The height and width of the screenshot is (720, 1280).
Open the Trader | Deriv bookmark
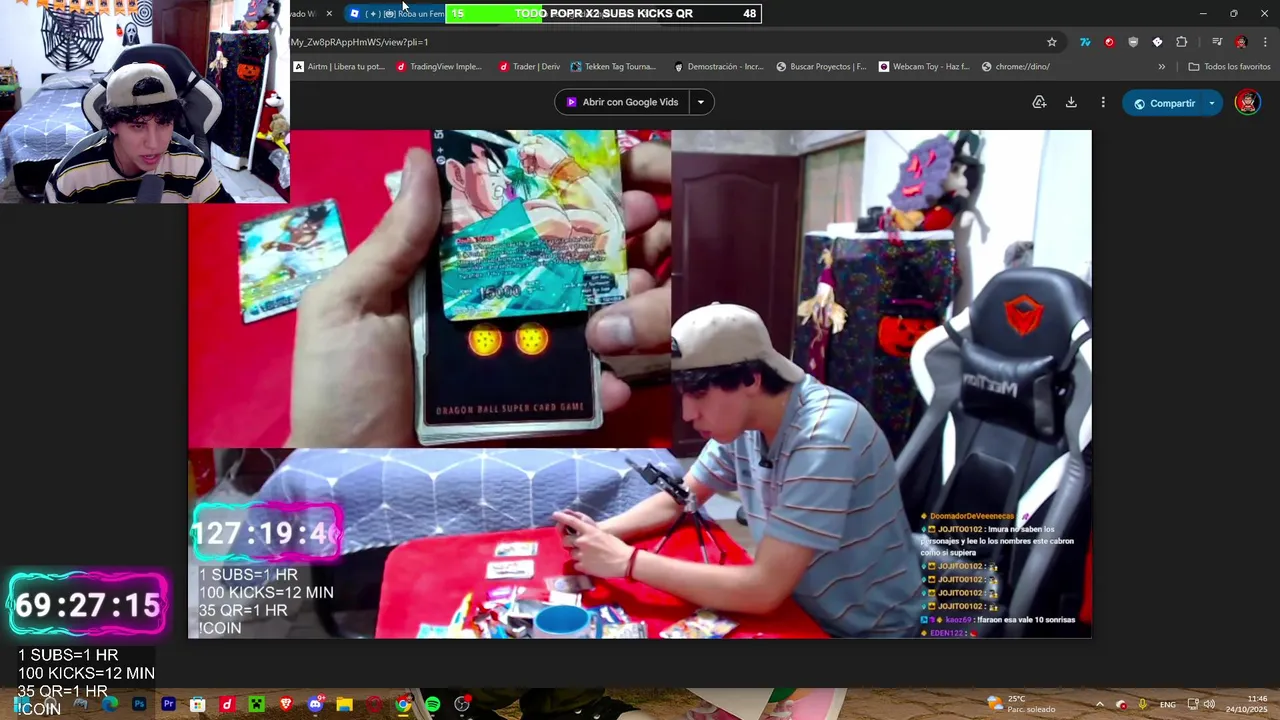(x=530, y=67)
